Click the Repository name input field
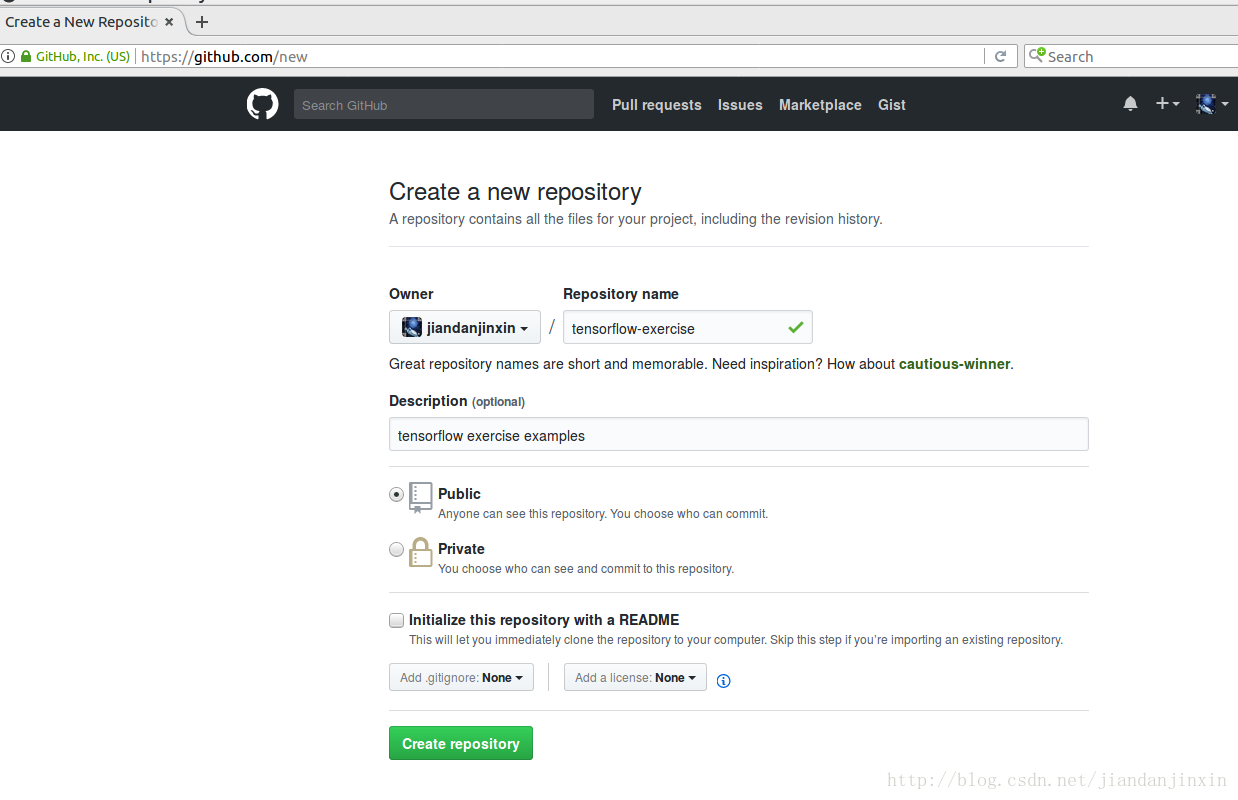The width and height of the screenshot is (1238, 800). tap(688, 327)
